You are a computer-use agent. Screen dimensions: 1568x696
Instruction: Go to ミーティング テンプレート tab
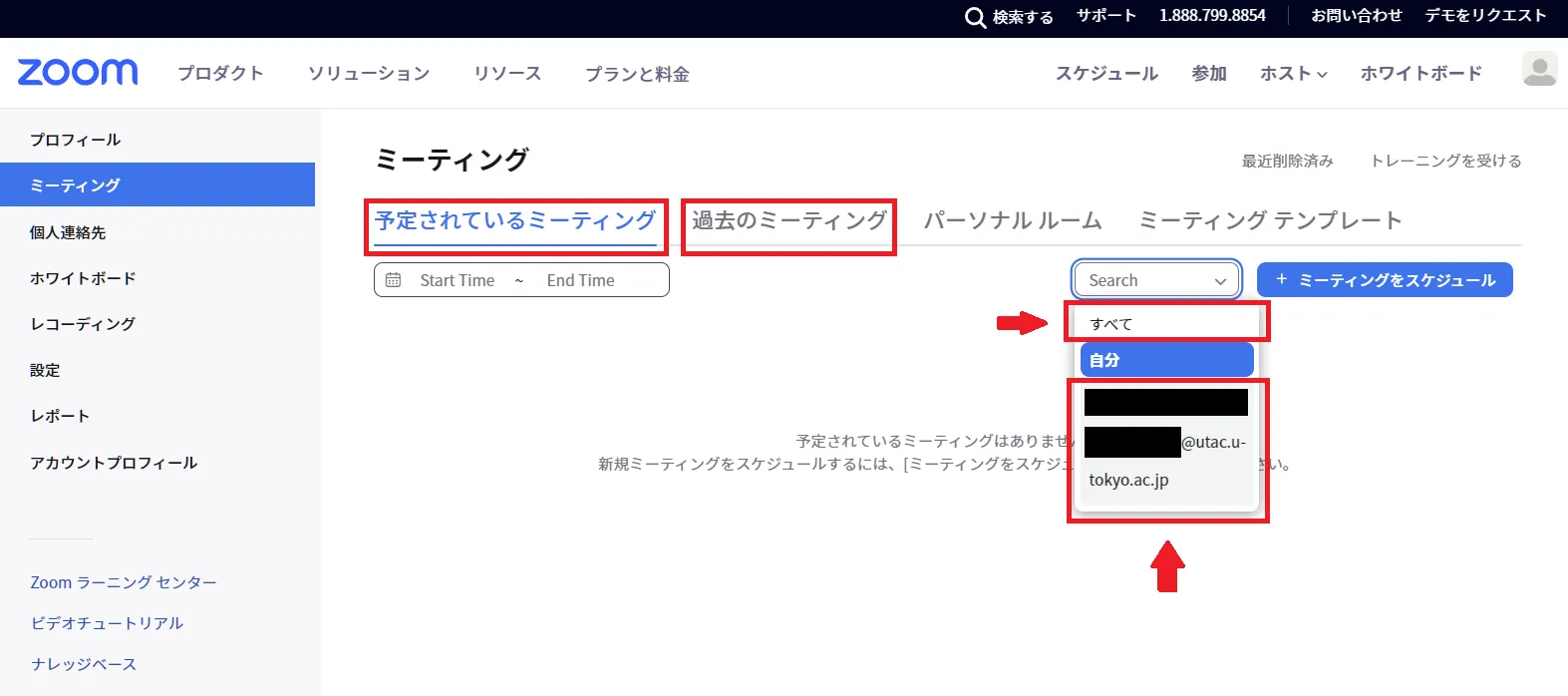point(1270,220)
